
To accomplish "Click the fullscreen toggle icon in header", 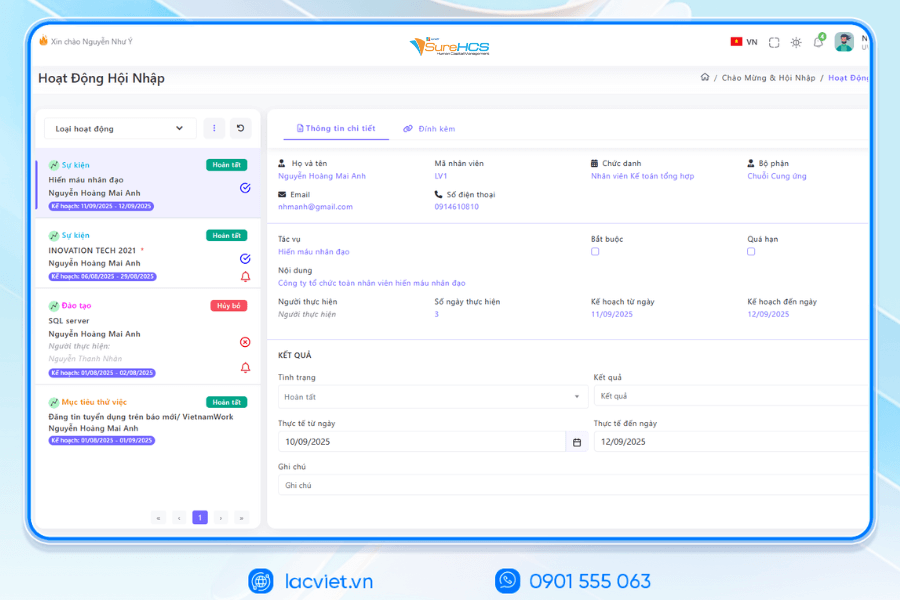I will click(x=774, y=42).
